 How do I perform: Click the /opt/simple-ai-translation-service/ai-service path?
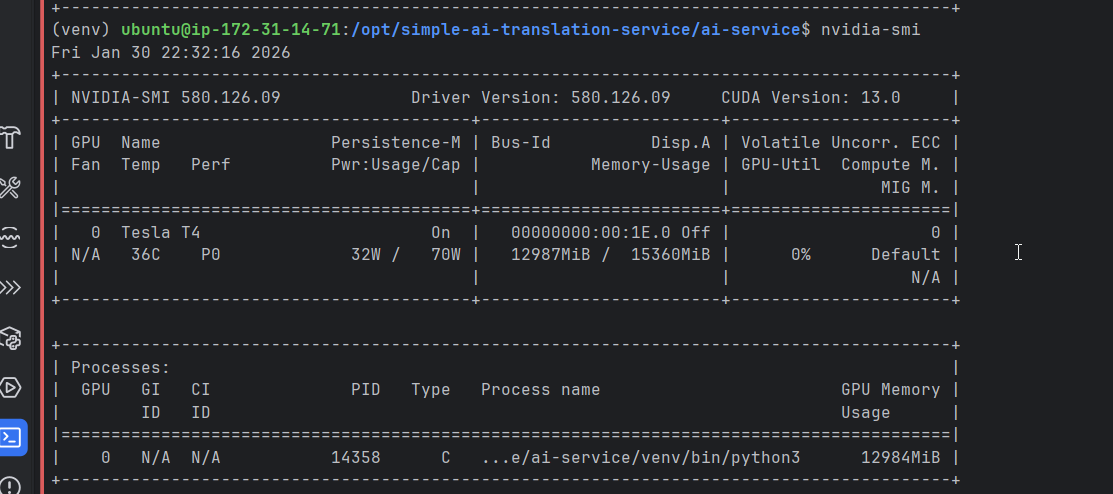pyautogui.click(x=574, y=30)
